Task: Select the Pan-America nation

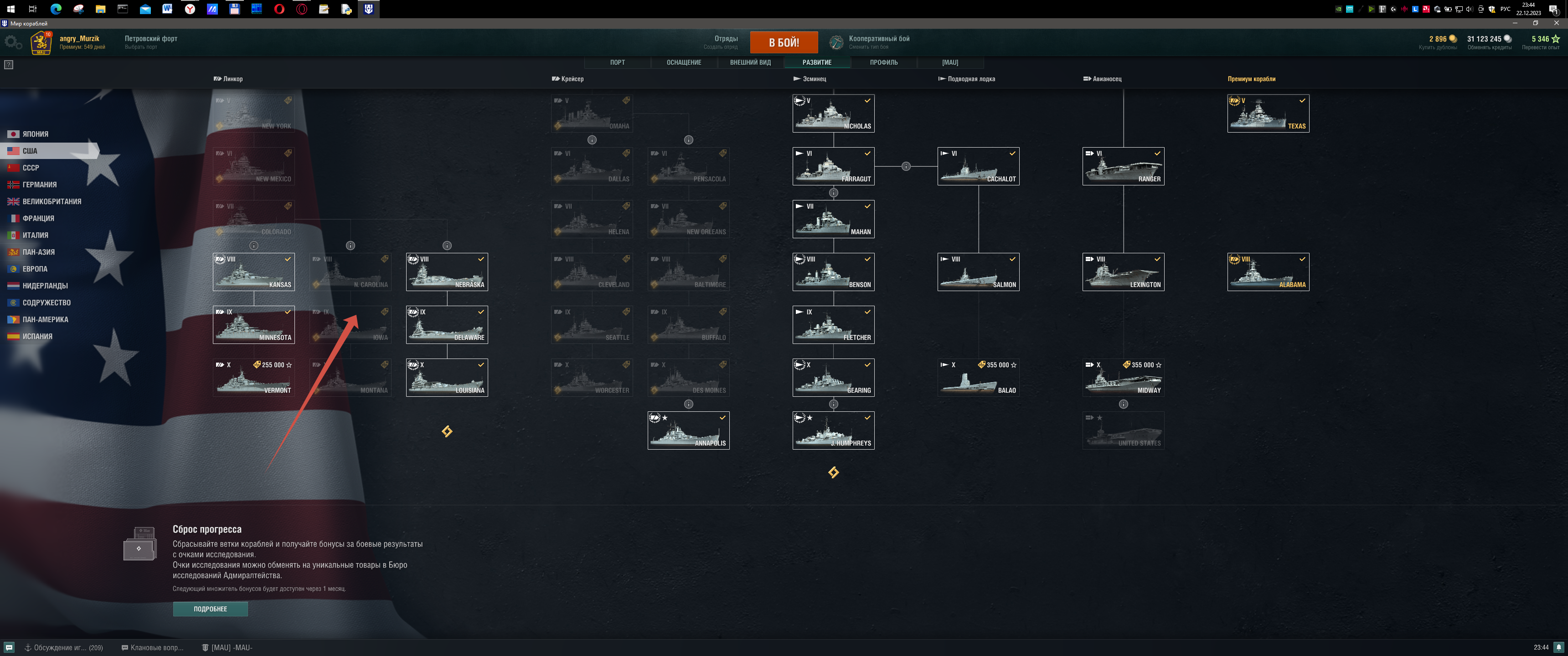Action: tap(38, 319)
